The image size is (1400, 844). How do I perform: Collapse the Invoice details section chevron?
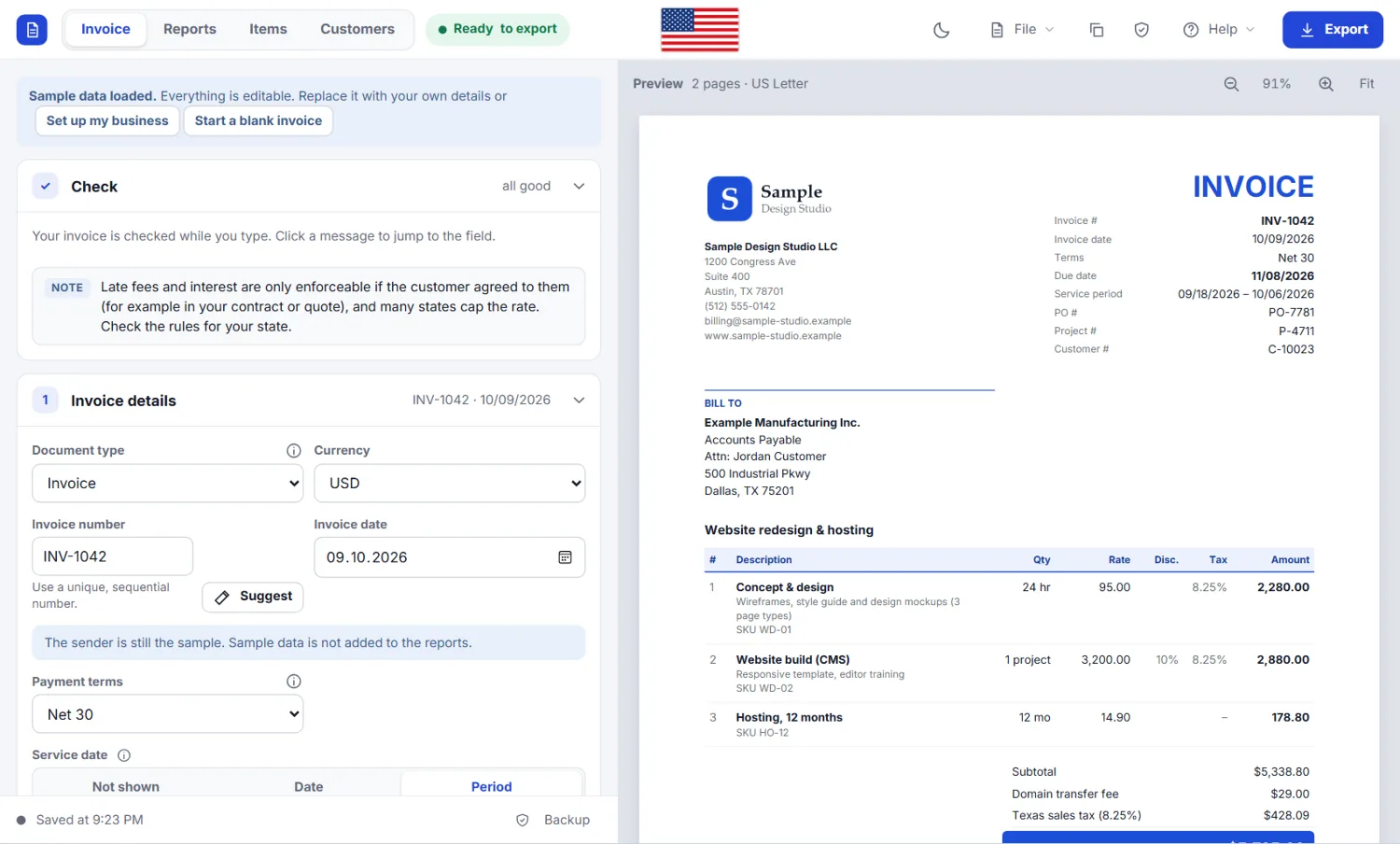(x=579, y=401)
